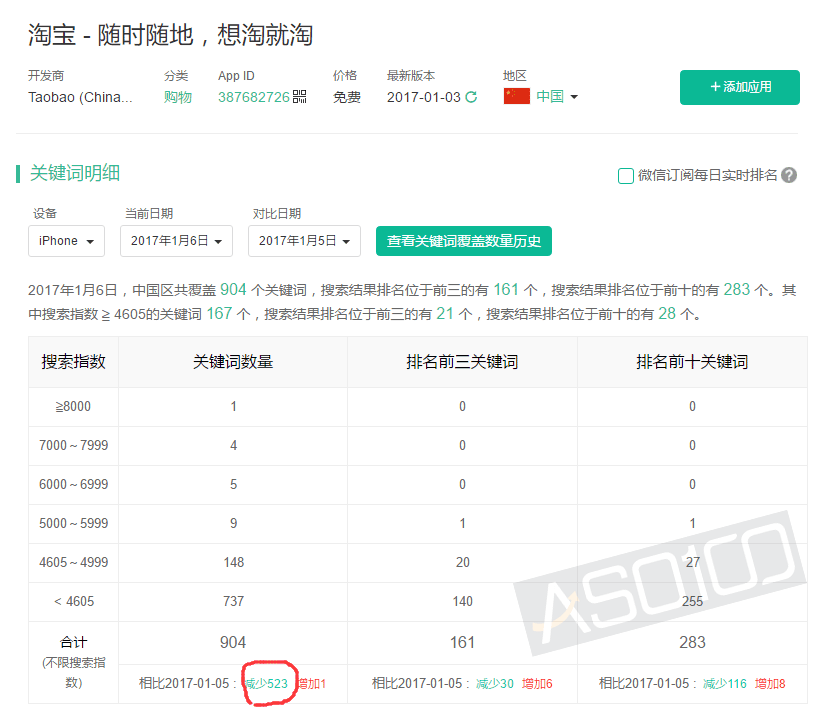Click the QR code icon beside App ID
Viewport: 819px width, 717px height.
299,97
